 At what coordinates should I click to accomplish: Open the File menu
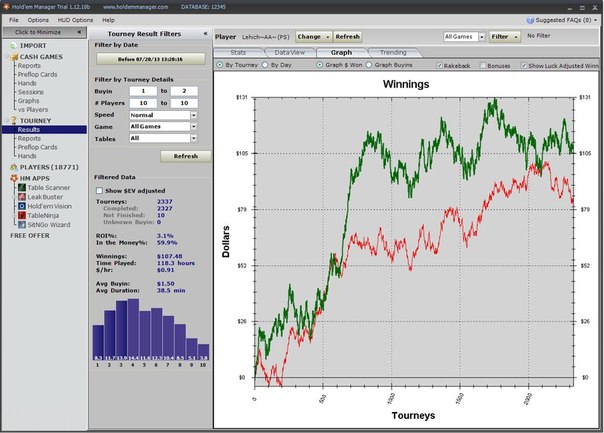pos(13,20)
